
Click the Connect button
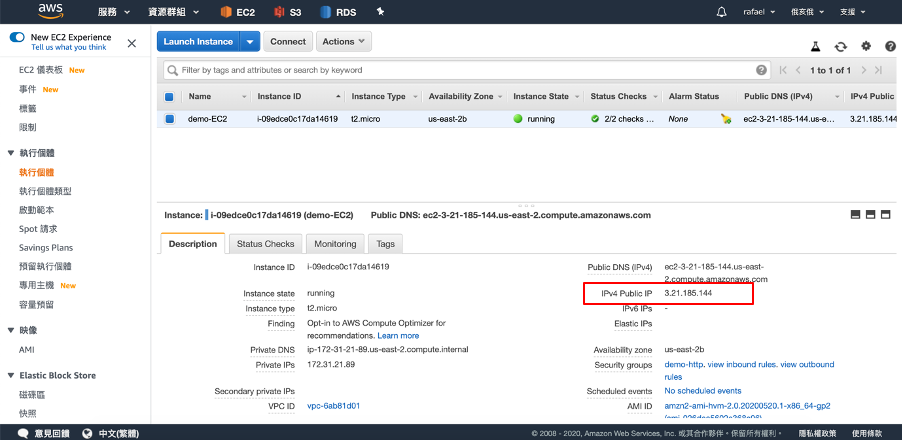click(288, 41)
